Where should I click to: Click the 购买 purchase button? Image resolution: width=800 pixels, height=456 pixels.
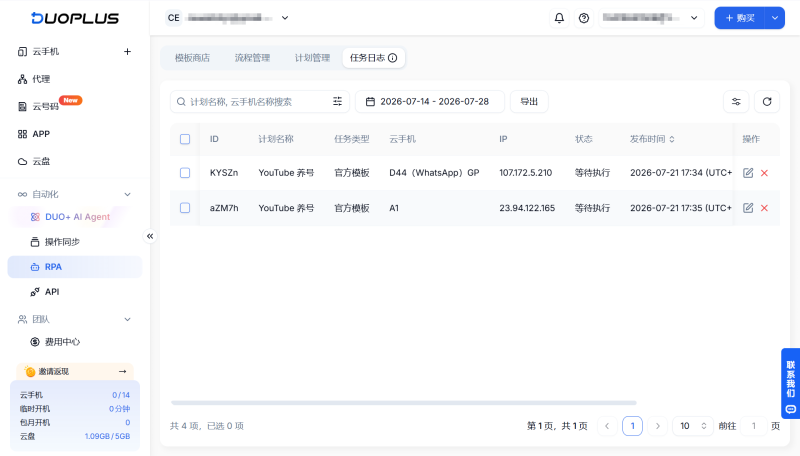coord(739,18)
